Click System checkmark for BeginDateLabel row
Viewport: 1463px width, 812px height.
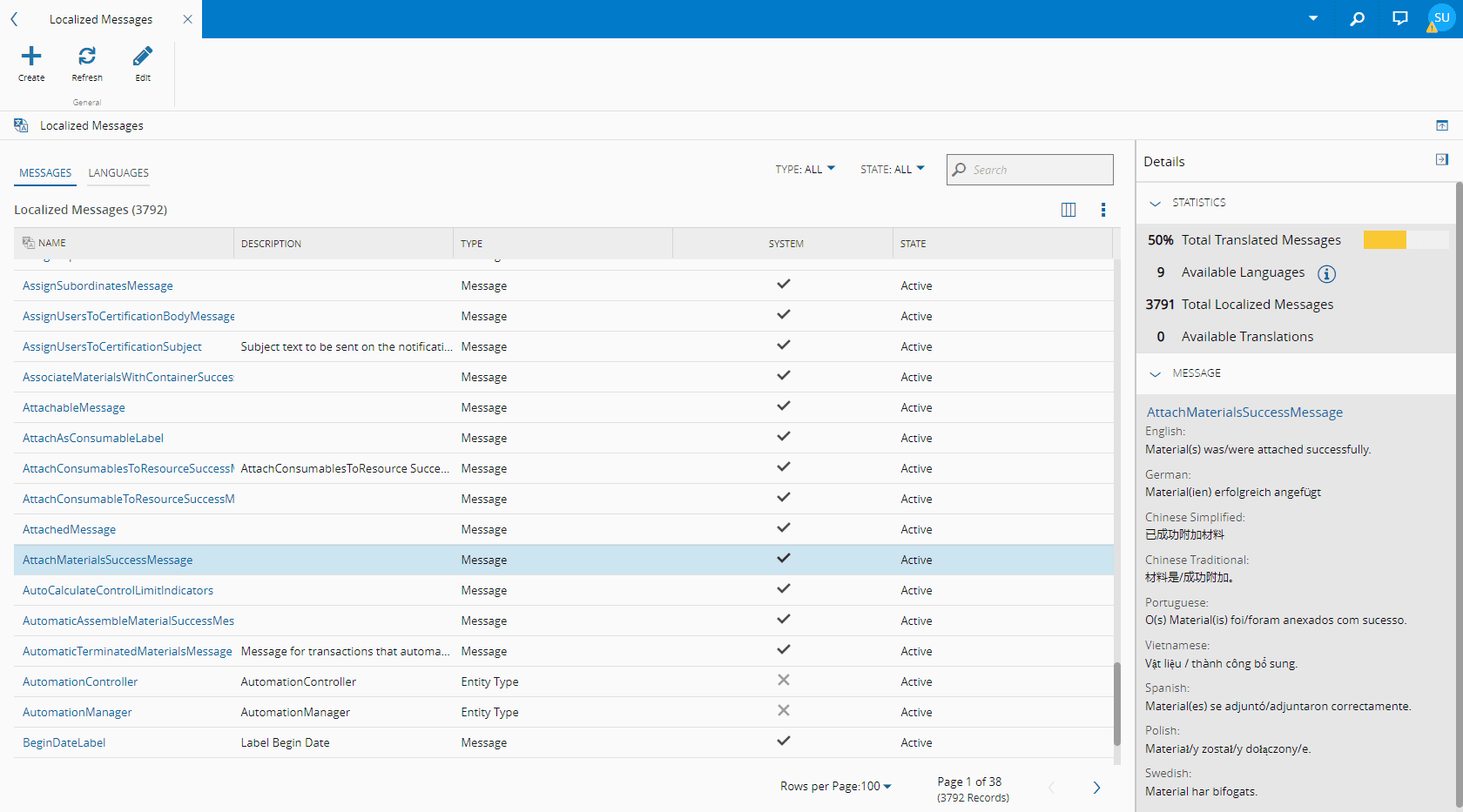point(784,742)
